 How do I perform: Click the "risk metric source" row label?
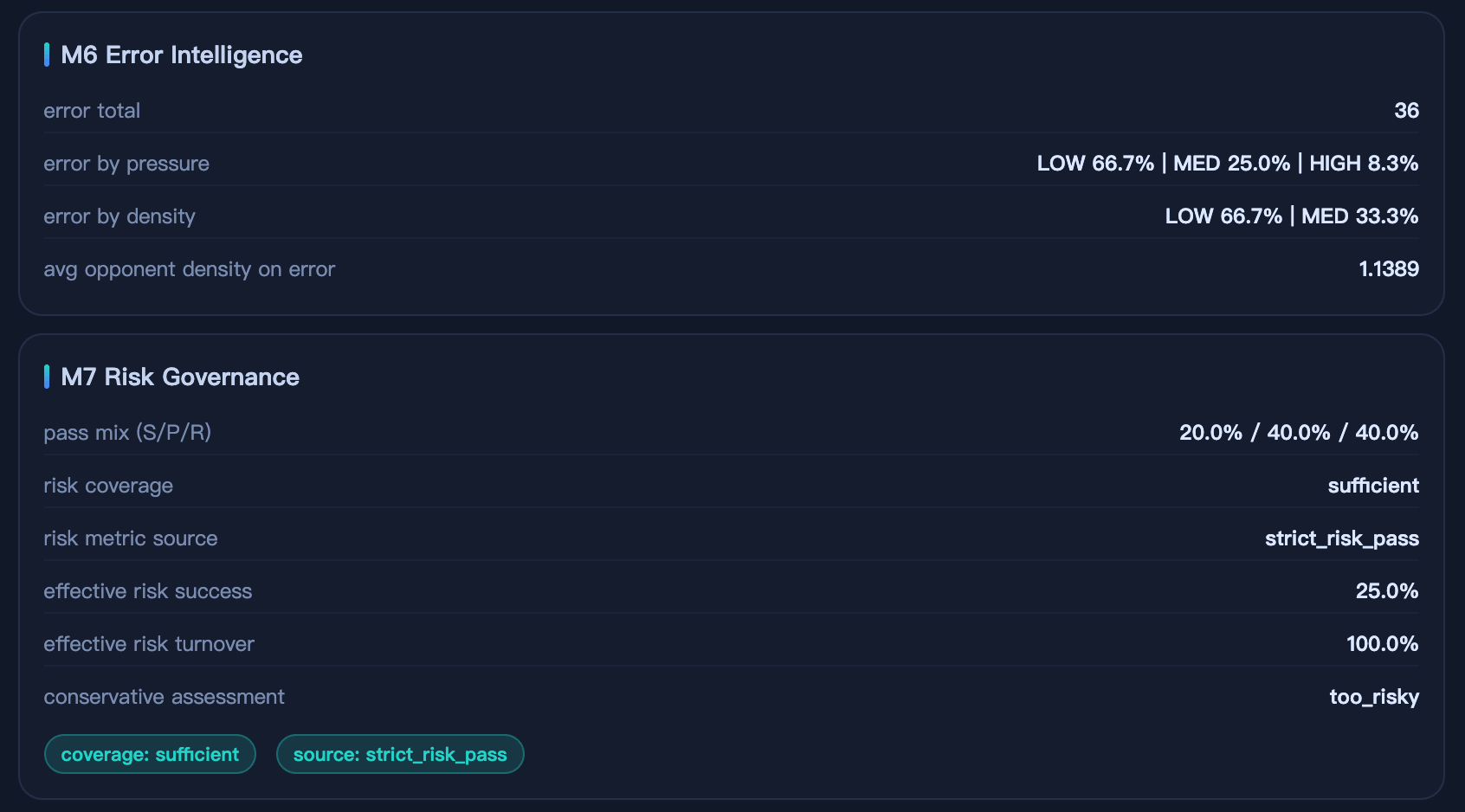tap(131, 538)
